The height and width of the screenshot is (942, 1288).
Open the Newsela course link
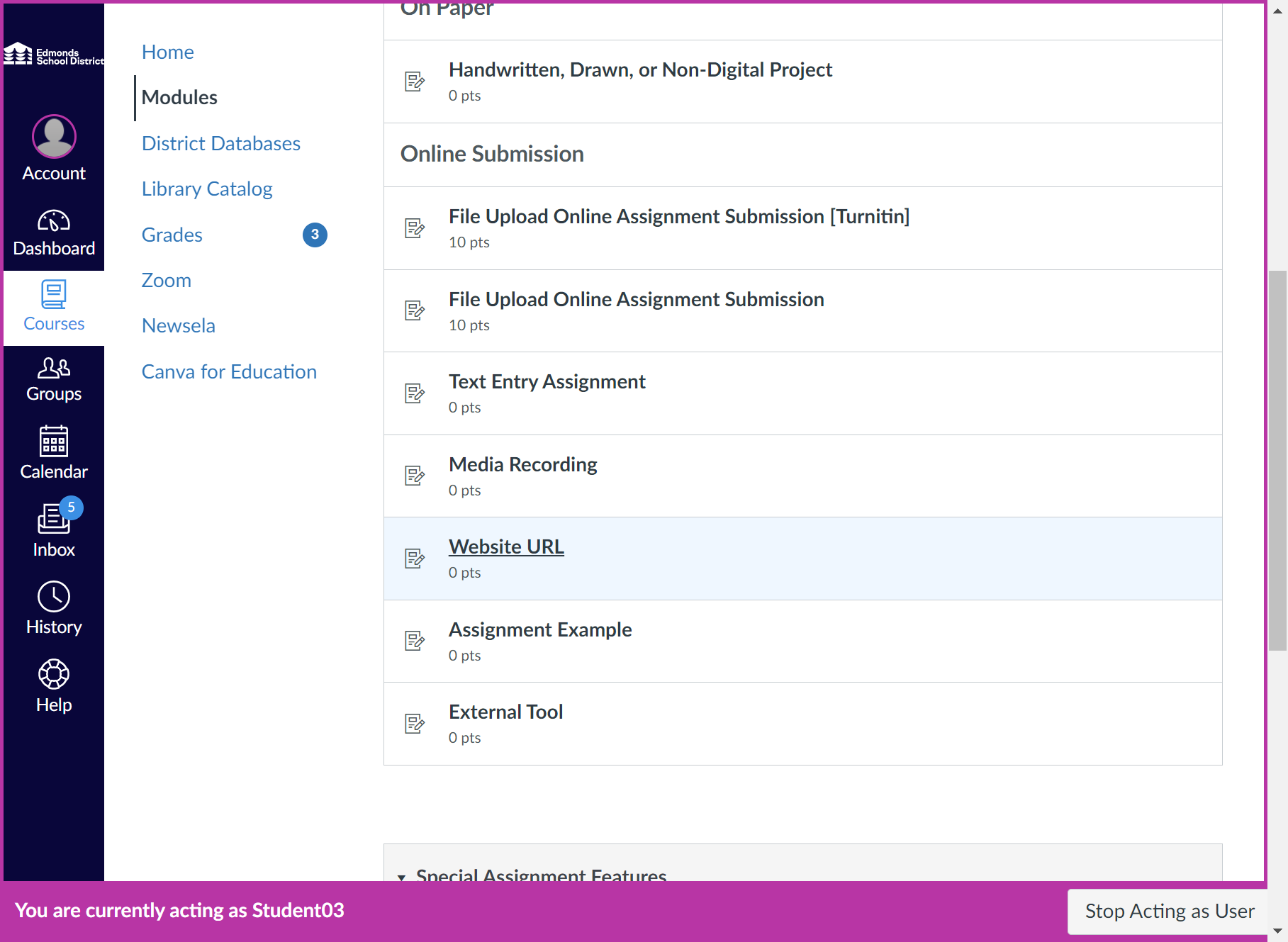[x=179, y=325]
